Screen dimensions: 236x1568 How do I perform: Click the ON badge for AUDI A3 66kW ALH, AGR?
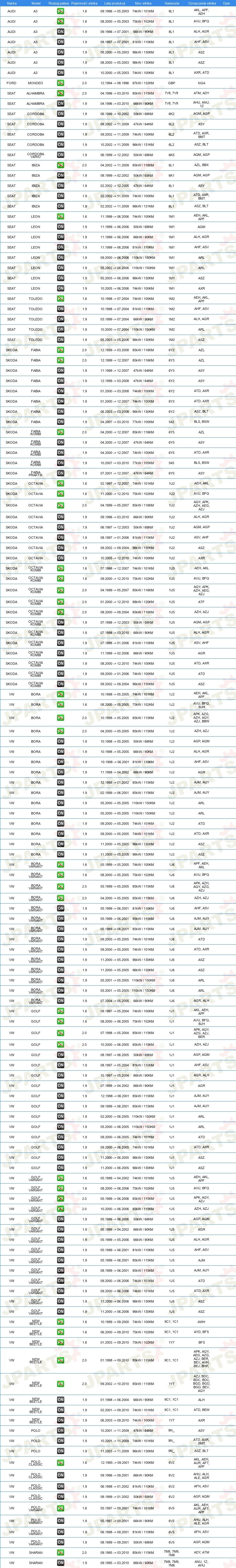[x=60, y=32]
